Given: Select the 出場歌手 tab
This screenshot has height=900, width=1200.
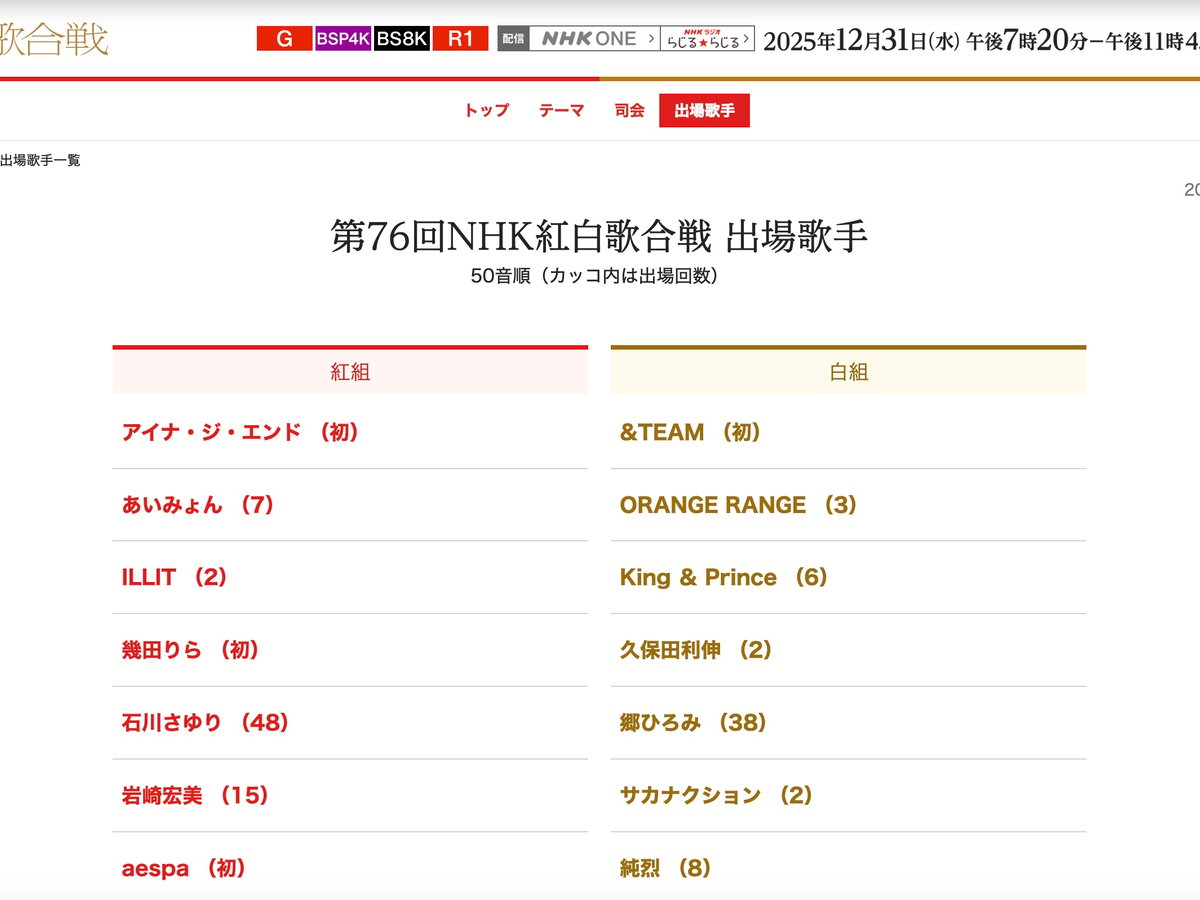Looking at the screenshot, I should point(704,111).
